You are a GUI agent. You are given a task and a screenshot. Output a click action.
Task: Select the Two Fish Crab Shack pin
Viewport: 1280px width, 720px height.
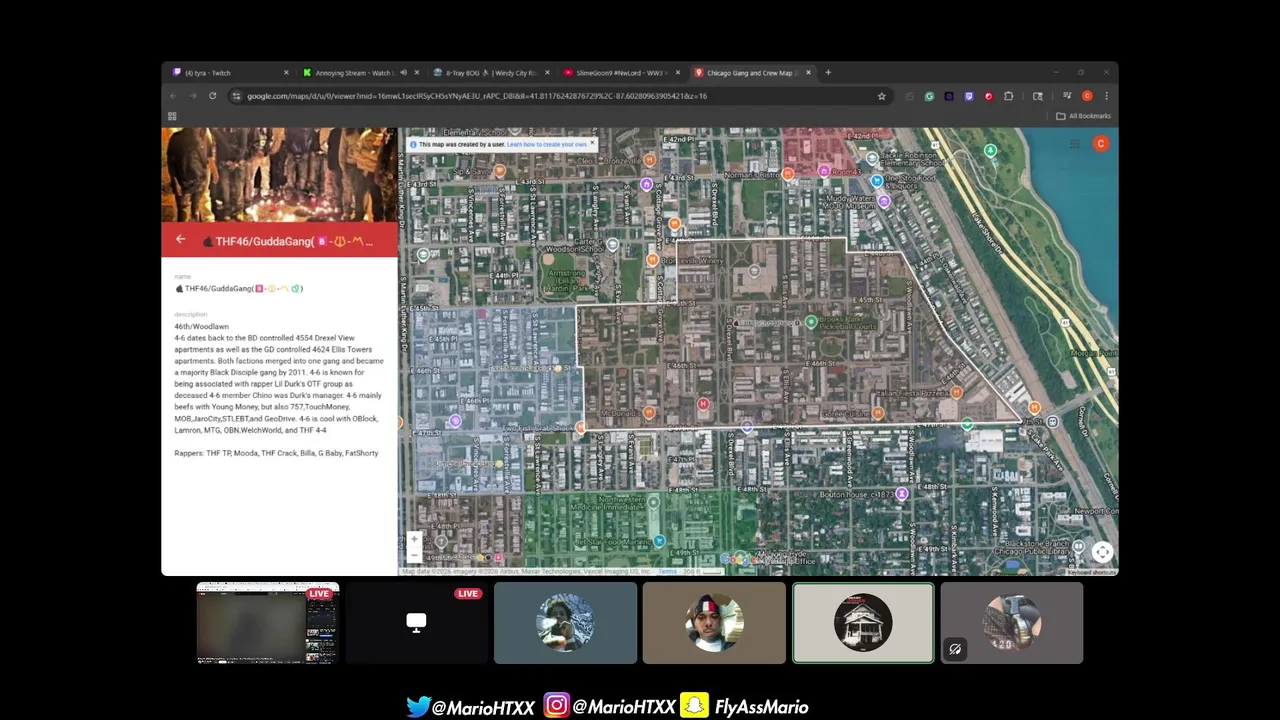tap(580, 428)
